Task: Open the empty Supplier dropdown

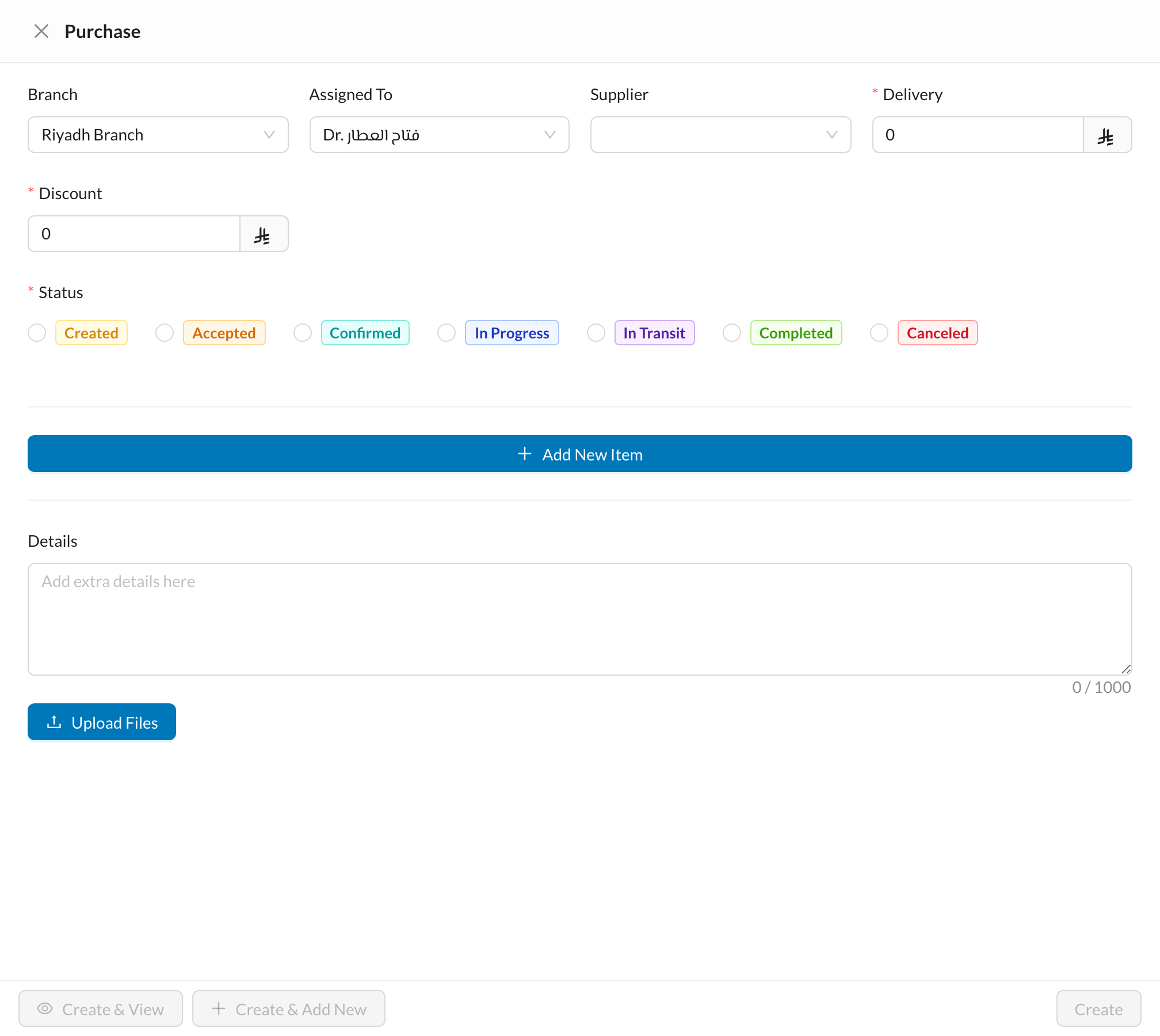Action: pyautogui.click(x=721, y=135)
